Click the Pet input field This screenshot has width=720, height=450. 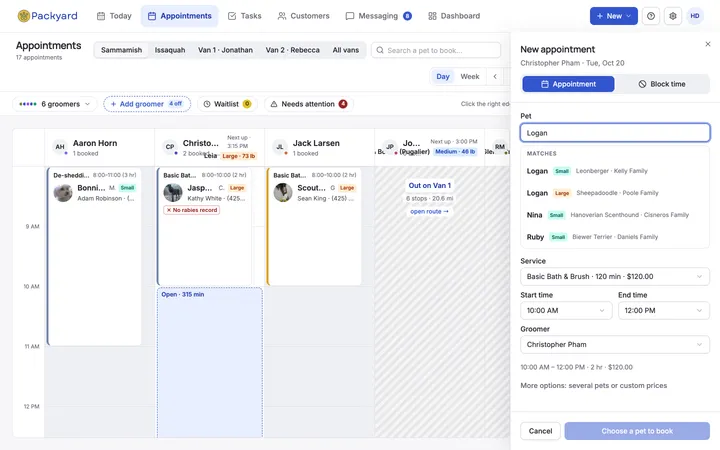[x=615, y=133]
